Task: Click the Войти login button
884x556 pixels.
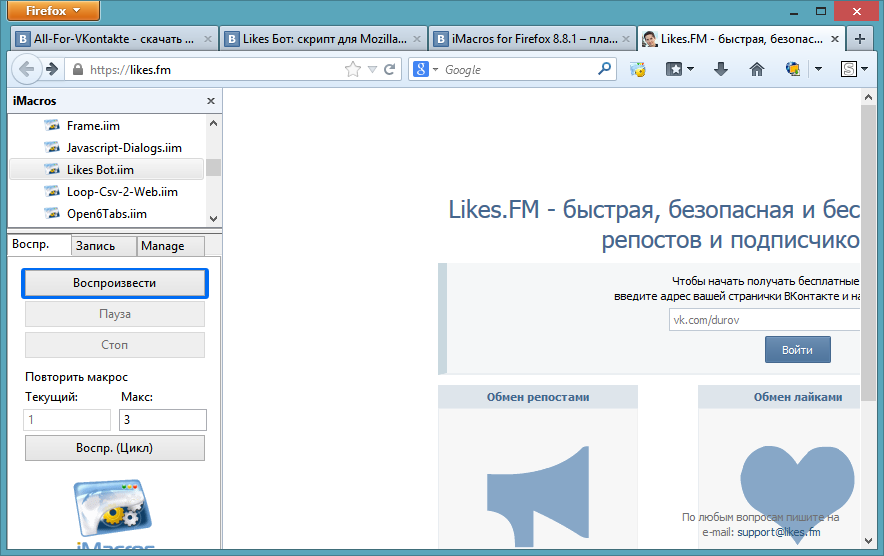Action: coord(798,350)
